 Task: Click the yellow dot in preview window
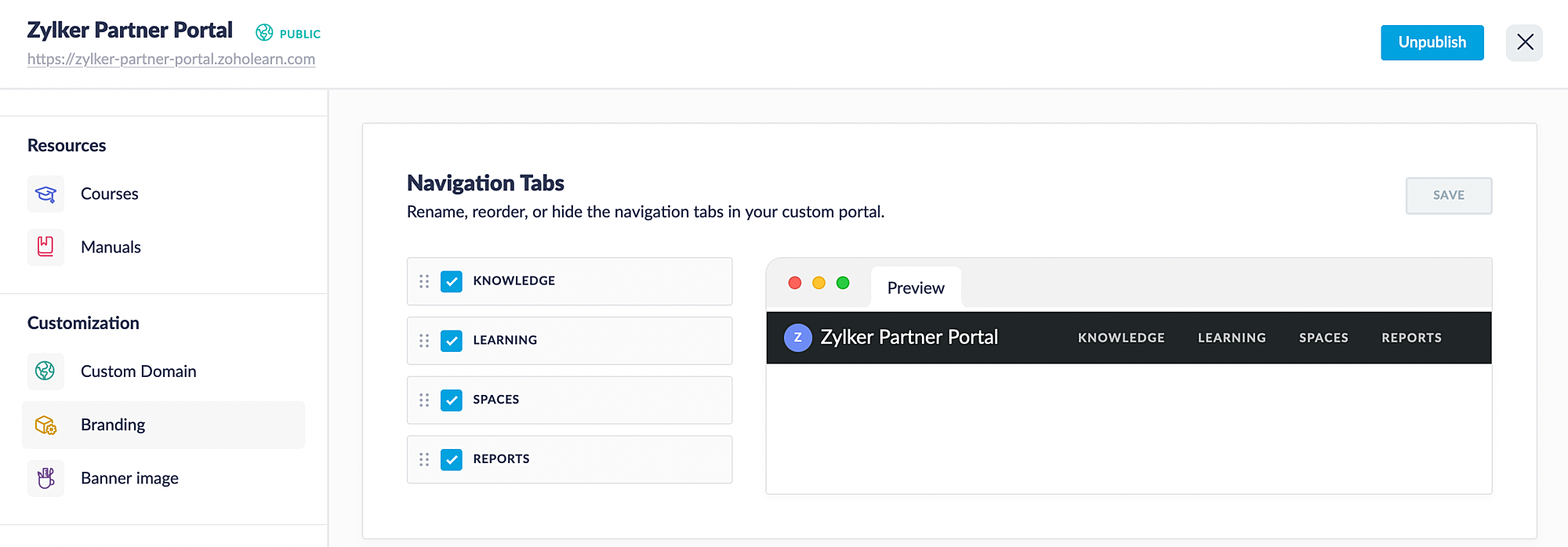point(818,283)
